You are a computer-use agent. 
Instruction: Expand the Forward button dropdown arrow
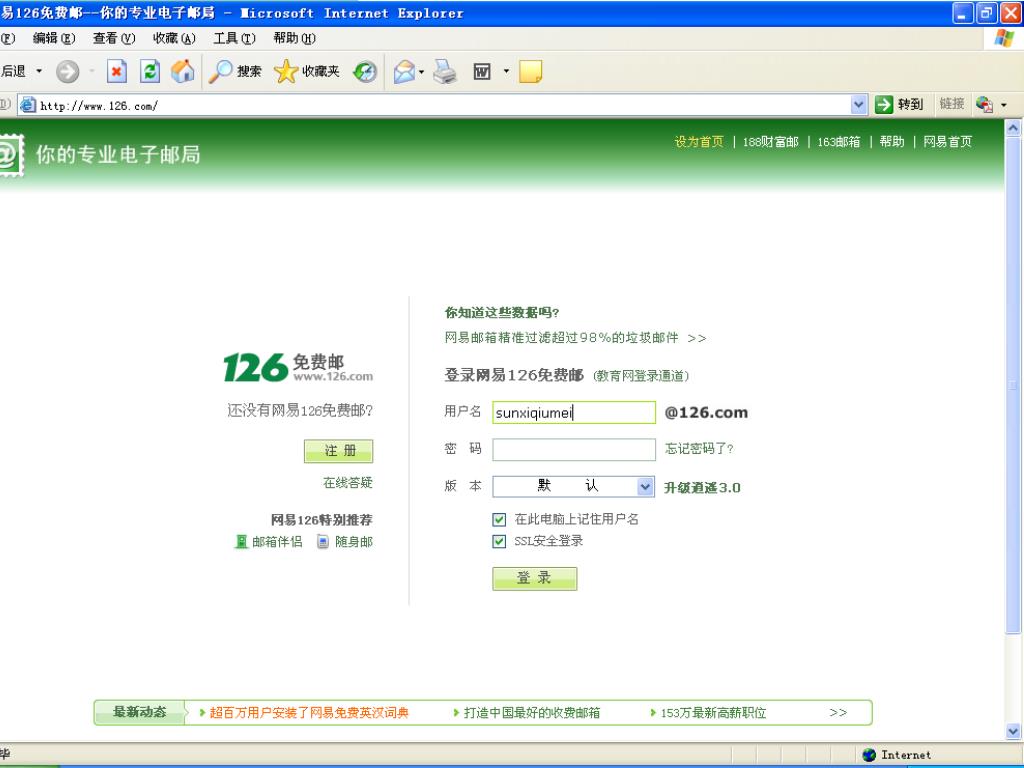pyautogui.click(x=91, y=71)
